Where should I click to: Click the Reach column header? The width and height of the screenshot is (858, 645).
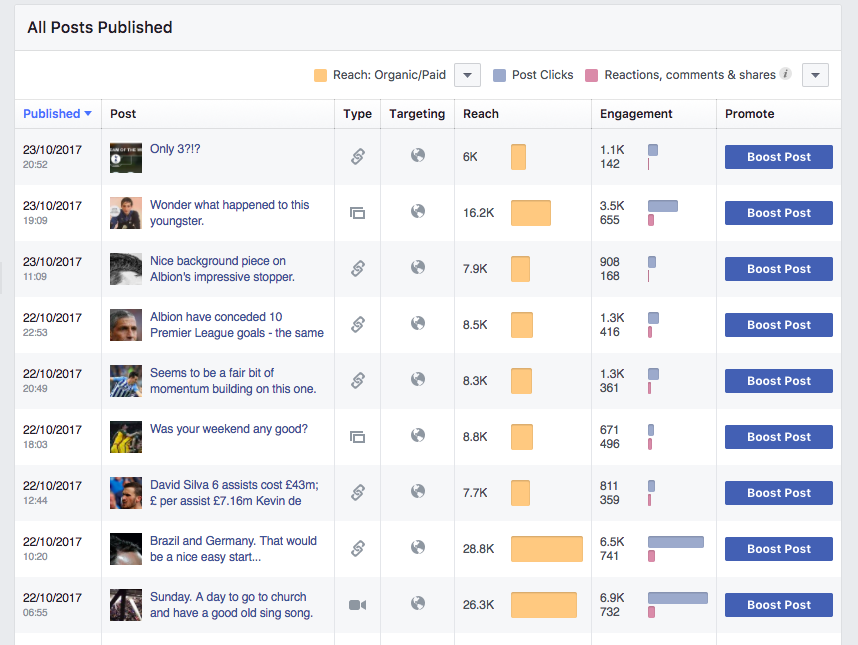(x=481, y=114)
